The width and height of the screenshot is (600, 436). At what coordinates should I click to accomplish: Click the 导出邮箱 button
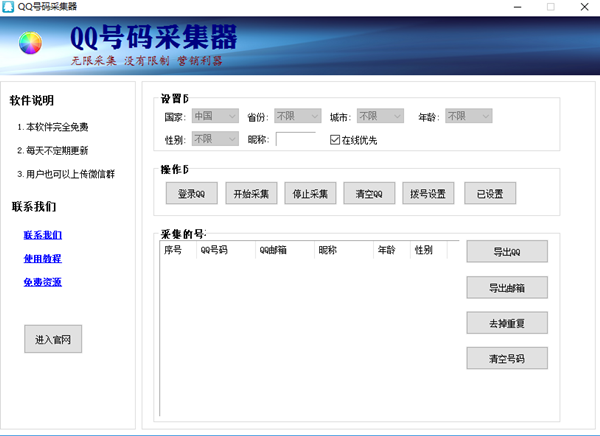click(x=507, y=287)
